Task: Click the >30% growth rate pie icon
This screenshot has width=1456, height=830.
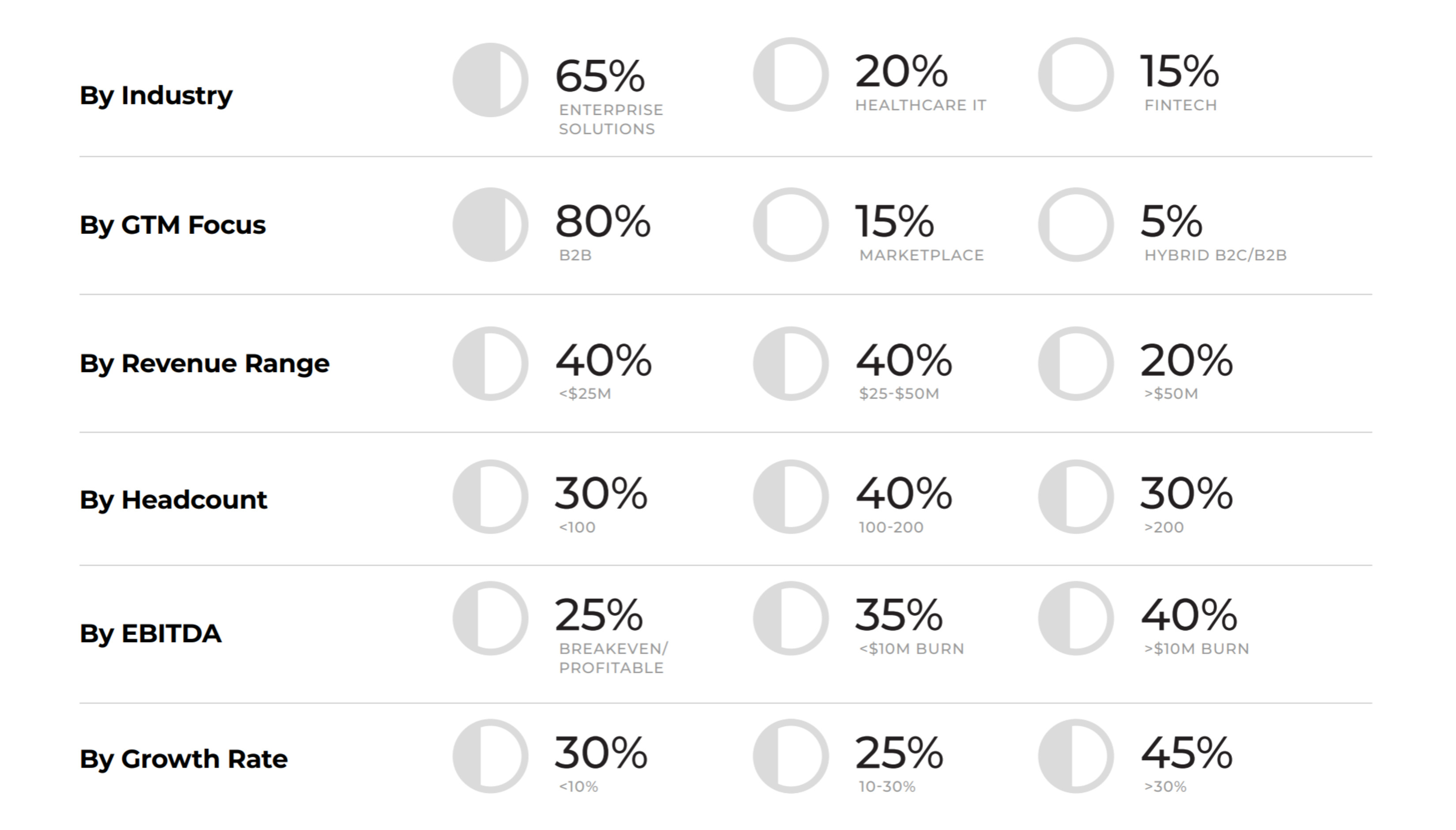Action: [1075, 756]
